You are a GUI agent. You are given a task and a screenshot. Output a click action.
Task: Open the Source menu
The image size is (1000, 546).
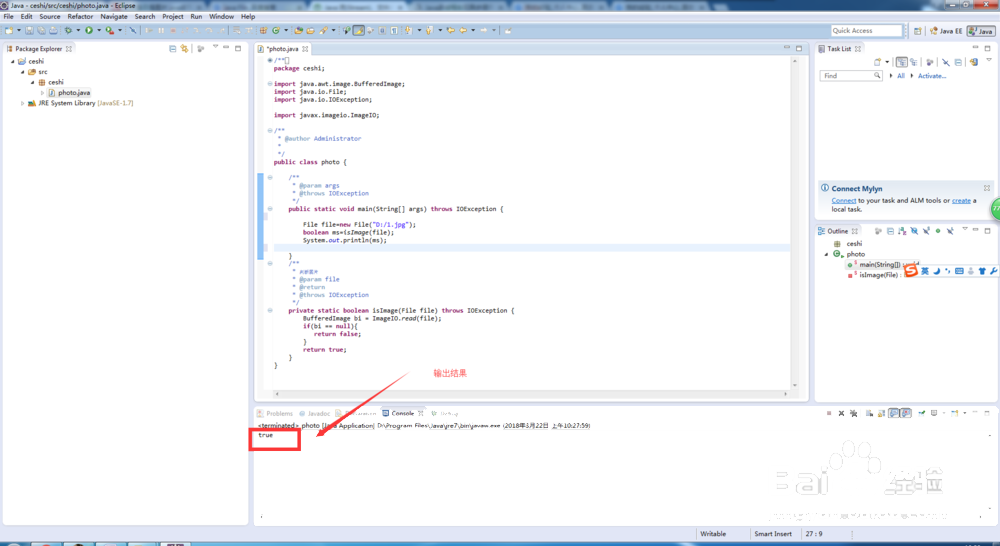click(50, 16)
